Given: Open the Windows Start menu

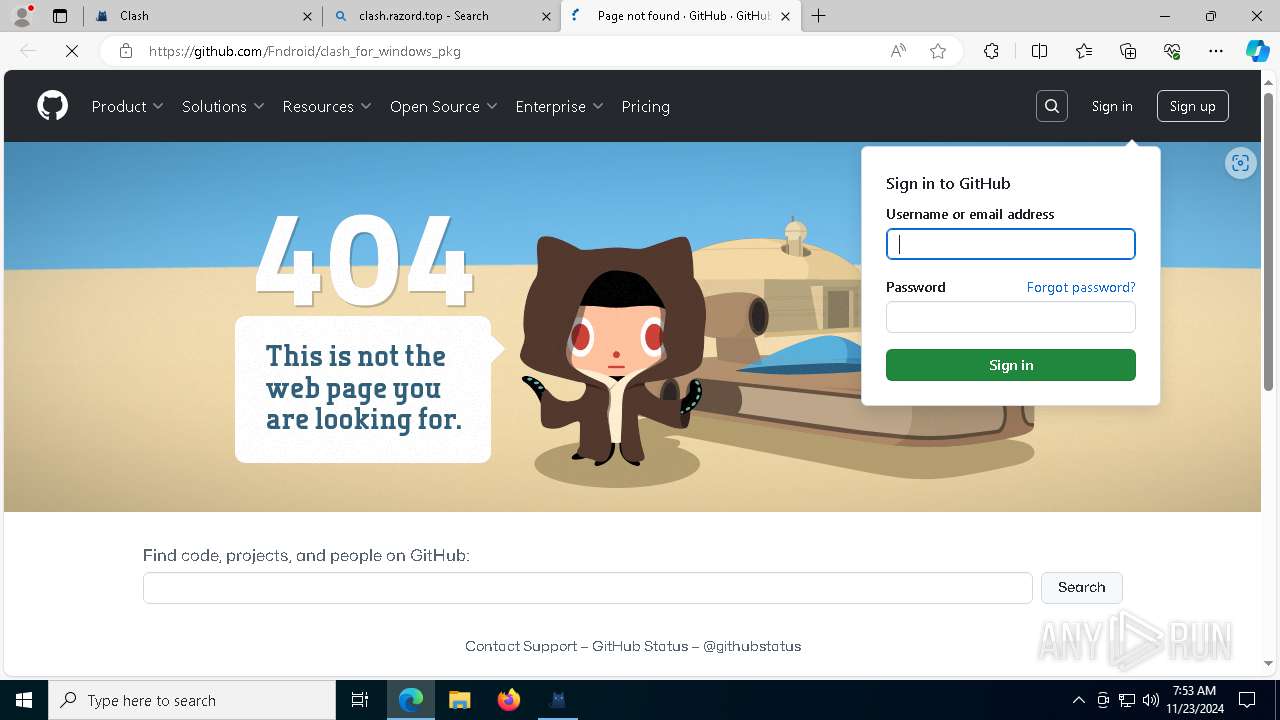Looking at the screenshot, I should point(24,700).
